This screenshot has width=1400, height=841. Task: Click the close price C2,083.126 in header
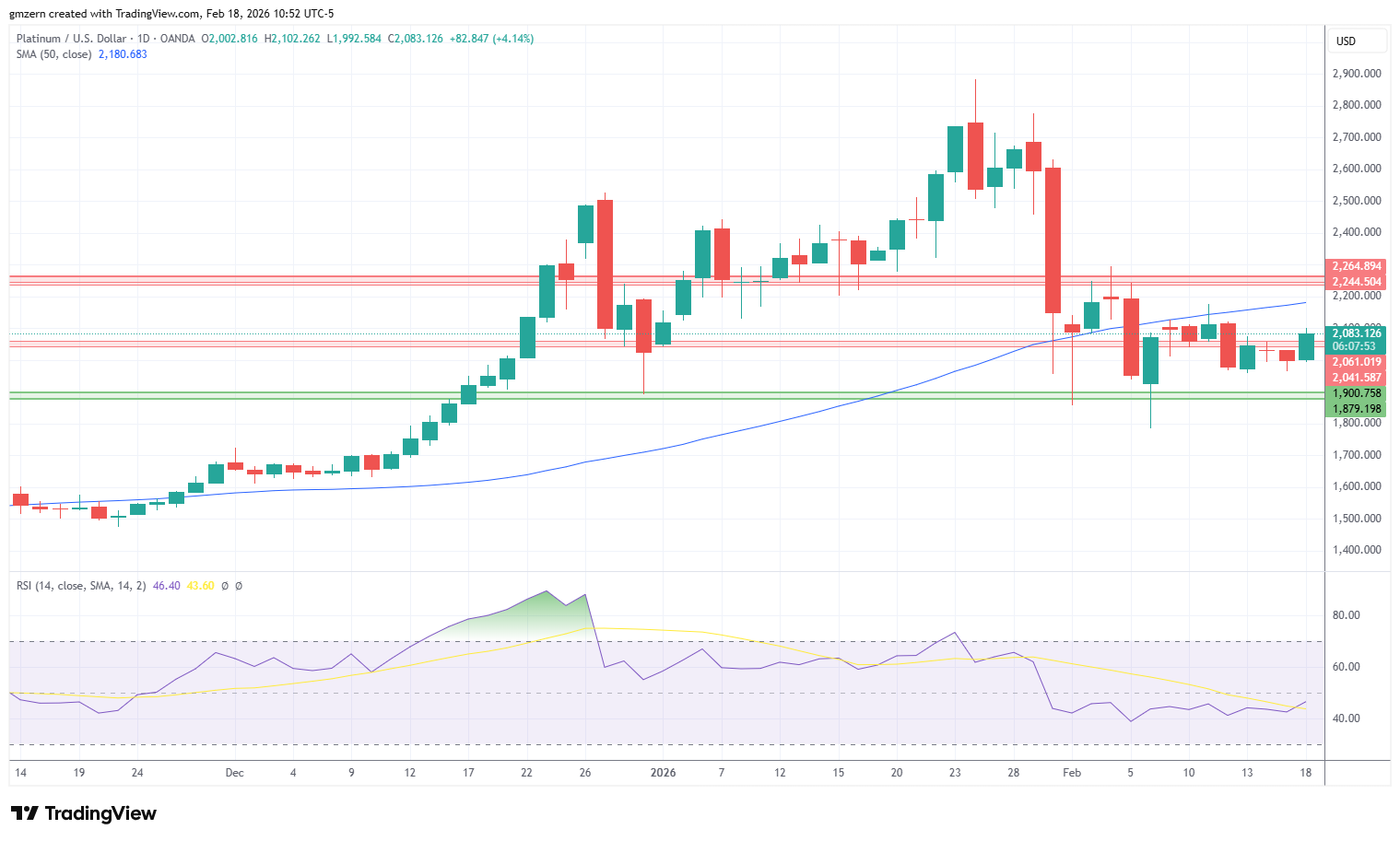(415, 39)
